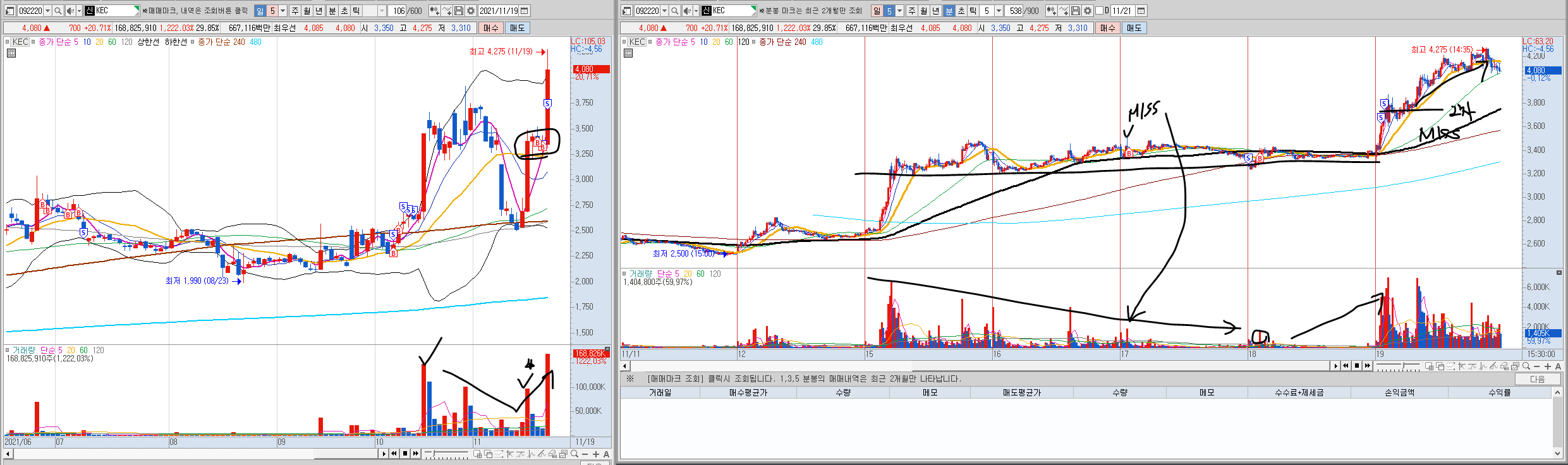Click the plus zoom-in icon under the right chart
Image resolution: width=1568 pixels, height=465 pixels.
(x=1548, y=366)
